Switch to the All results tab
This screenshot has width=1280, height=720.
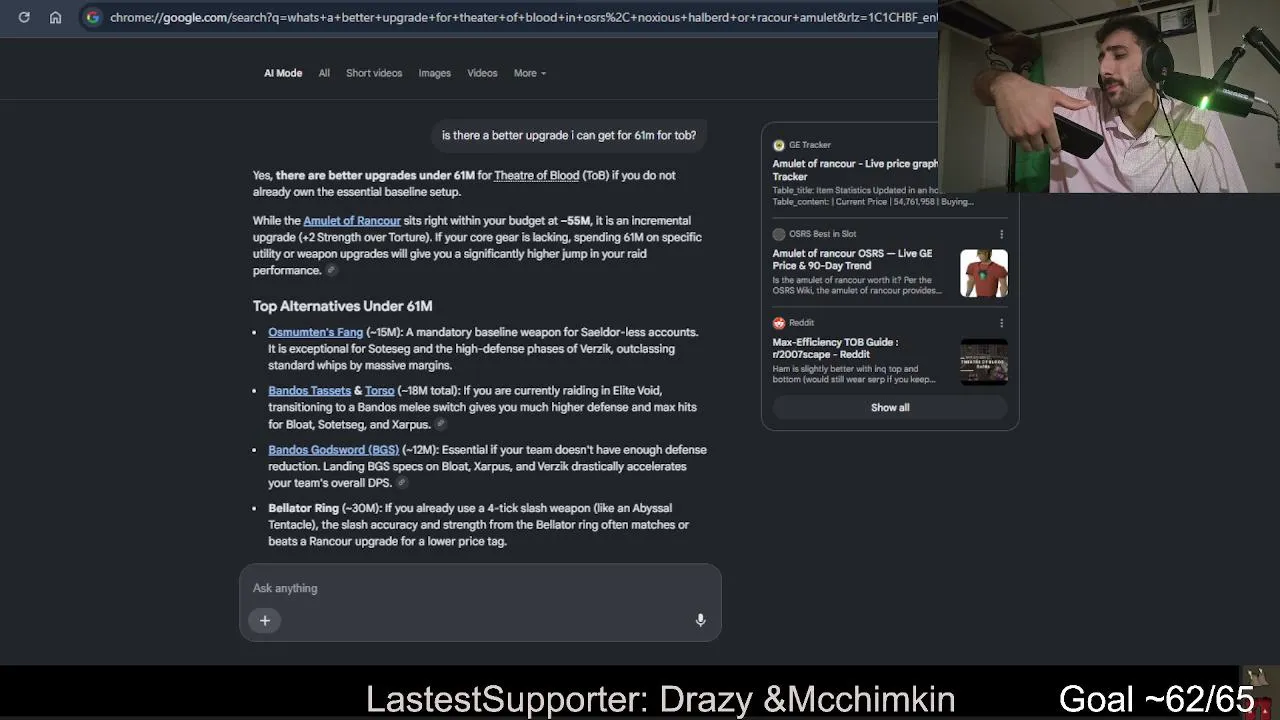pyautogui.click(x=324, y=73)
